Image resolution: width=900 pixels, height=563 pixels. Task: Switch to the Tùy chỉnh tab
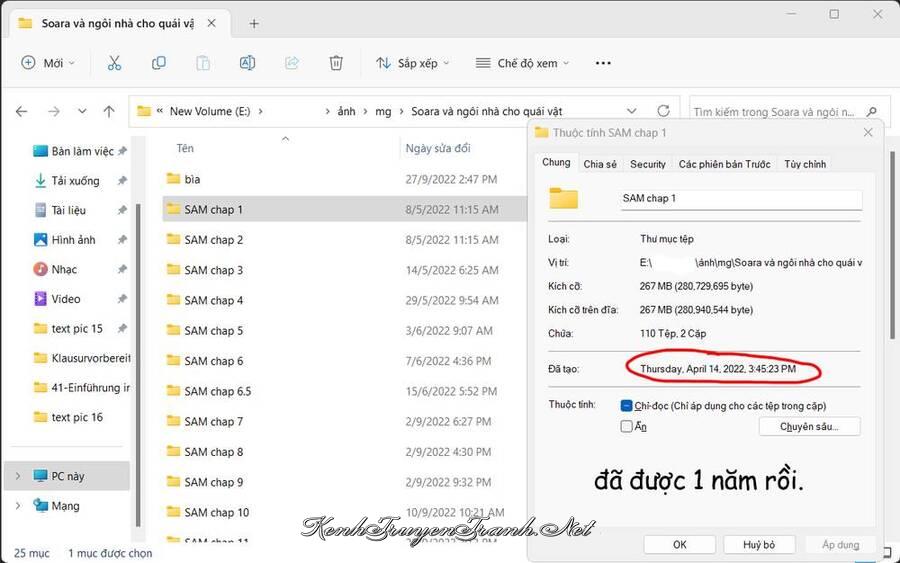coord(805,164)
